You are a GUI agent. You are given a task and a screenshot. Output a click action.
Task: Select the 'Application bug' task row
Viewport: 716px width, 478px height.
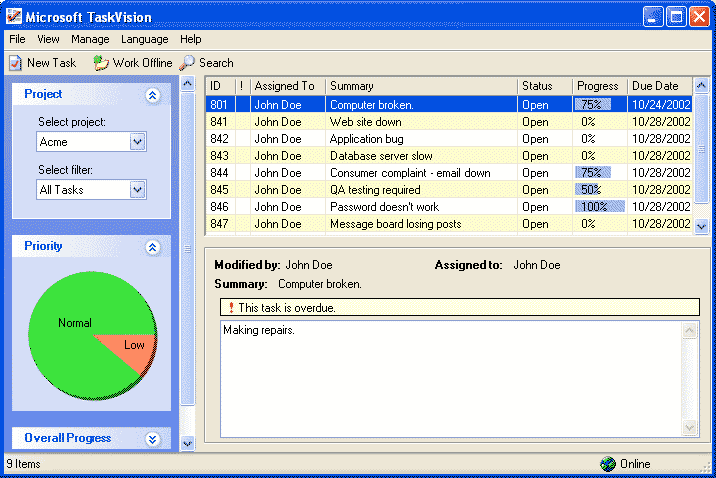tap(449, 139)
